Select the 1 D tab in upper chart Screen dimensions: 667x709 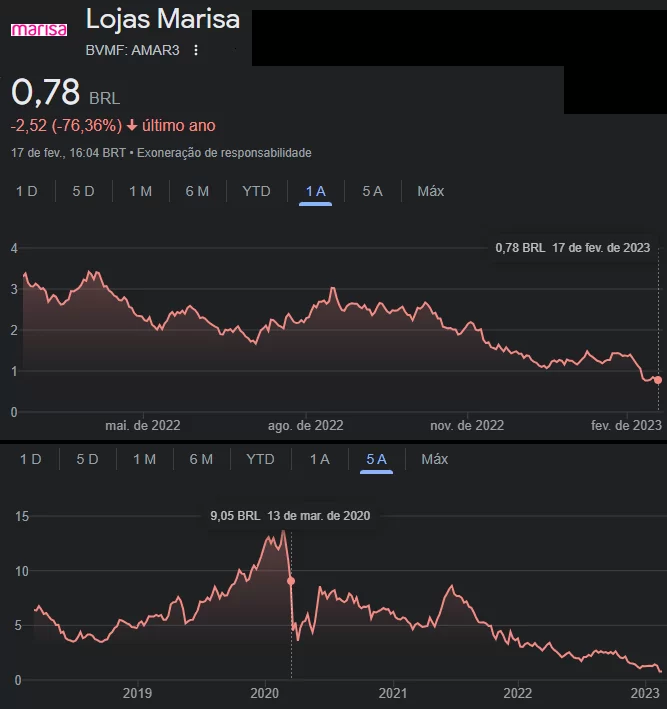27,191
